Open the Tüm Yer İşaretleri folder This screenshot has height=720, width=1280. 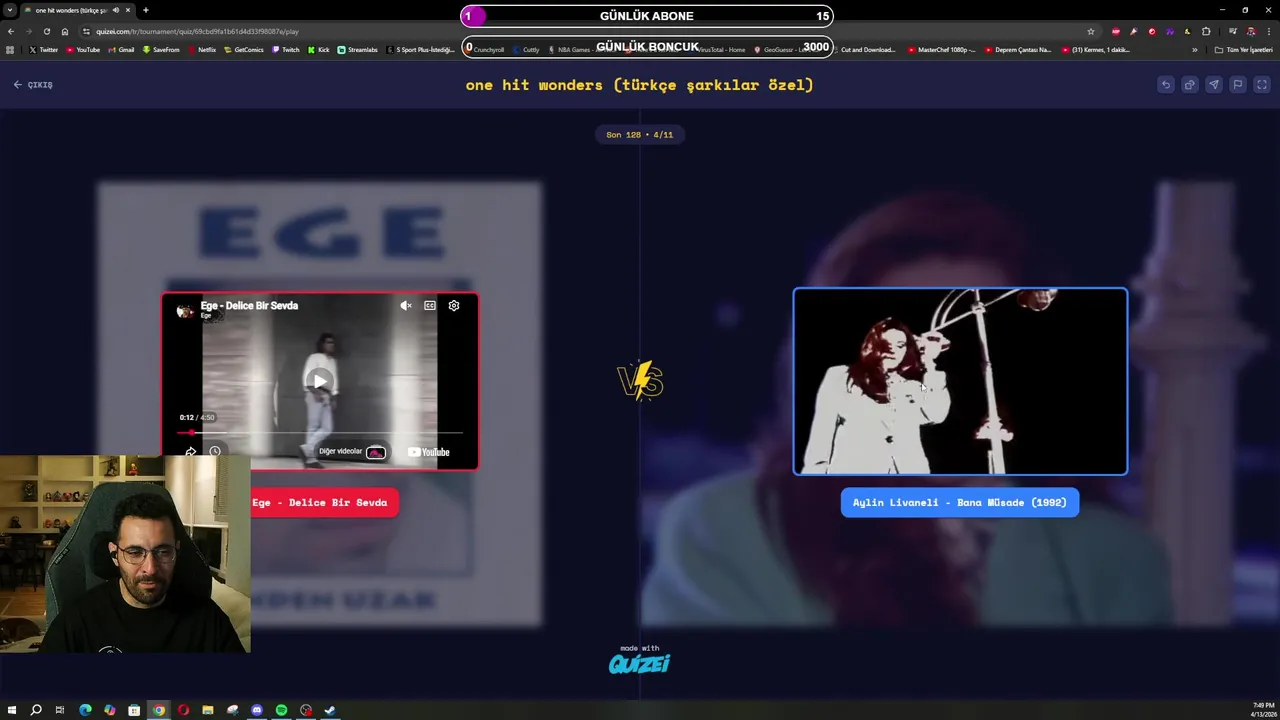(1244, 49)
